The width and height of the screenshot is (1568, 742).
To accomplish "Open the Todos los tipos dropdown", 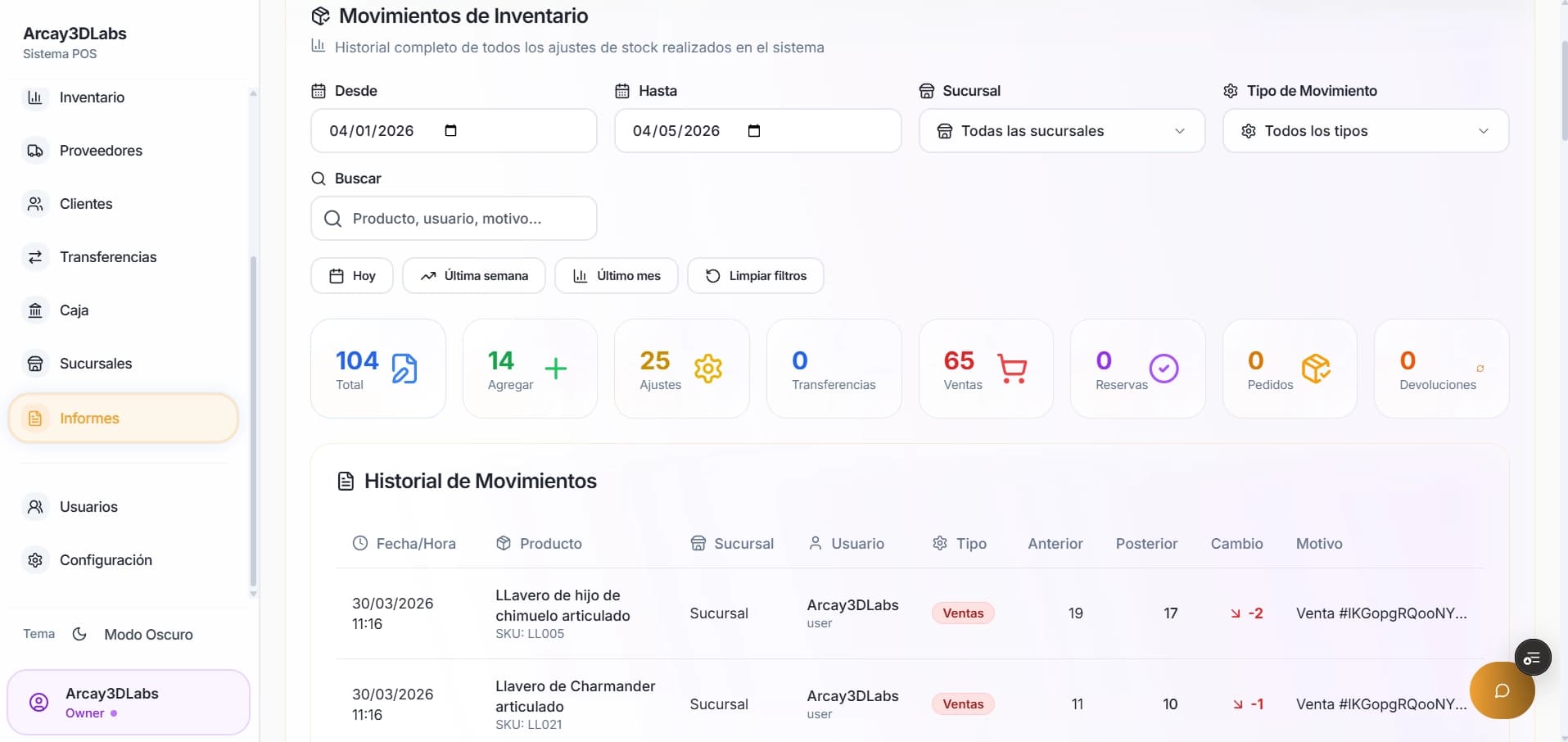I will [x=1366, y=131].
